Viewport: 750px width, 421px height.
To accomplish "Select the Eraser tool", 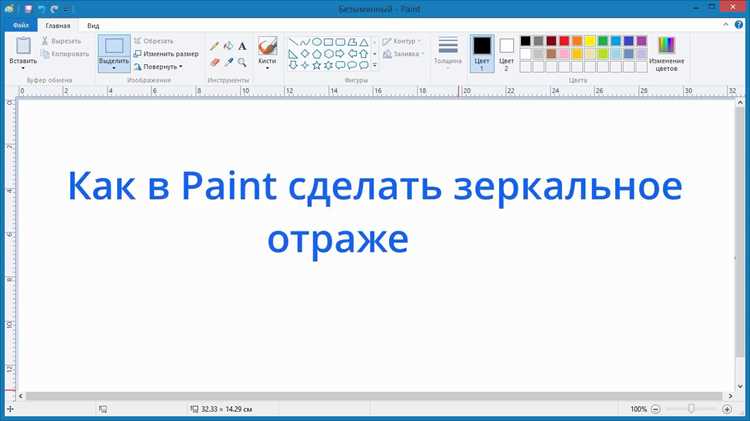I will tap(214, 62).
